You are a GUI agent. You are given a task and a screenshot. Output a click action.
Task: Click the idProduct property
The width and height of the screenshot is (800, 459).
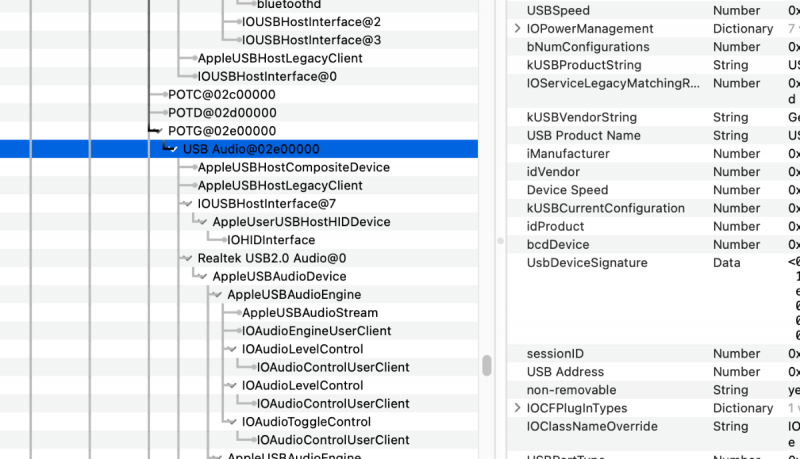pos(556,226)
